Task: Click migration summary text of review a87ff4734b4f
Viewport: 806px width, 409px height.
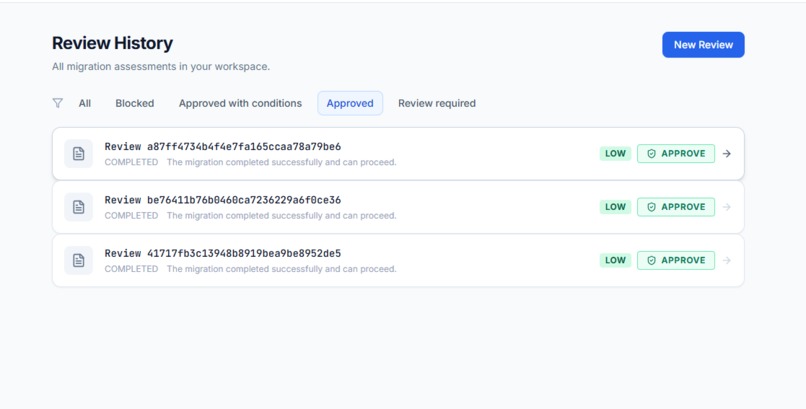Action: pos(282,162)
